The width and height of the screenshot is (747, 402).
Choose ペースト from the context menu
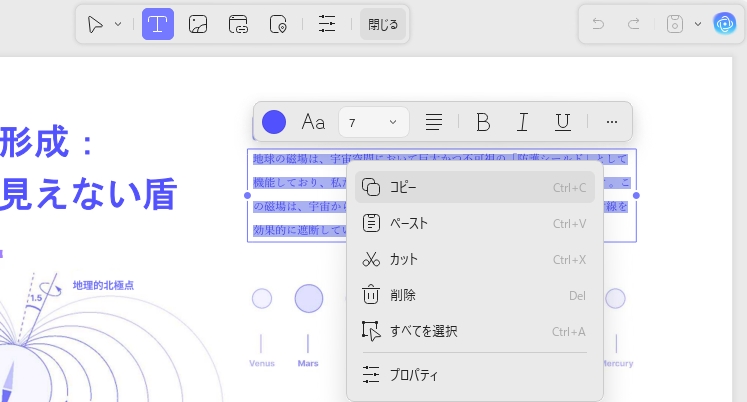(x=474, y=223)
